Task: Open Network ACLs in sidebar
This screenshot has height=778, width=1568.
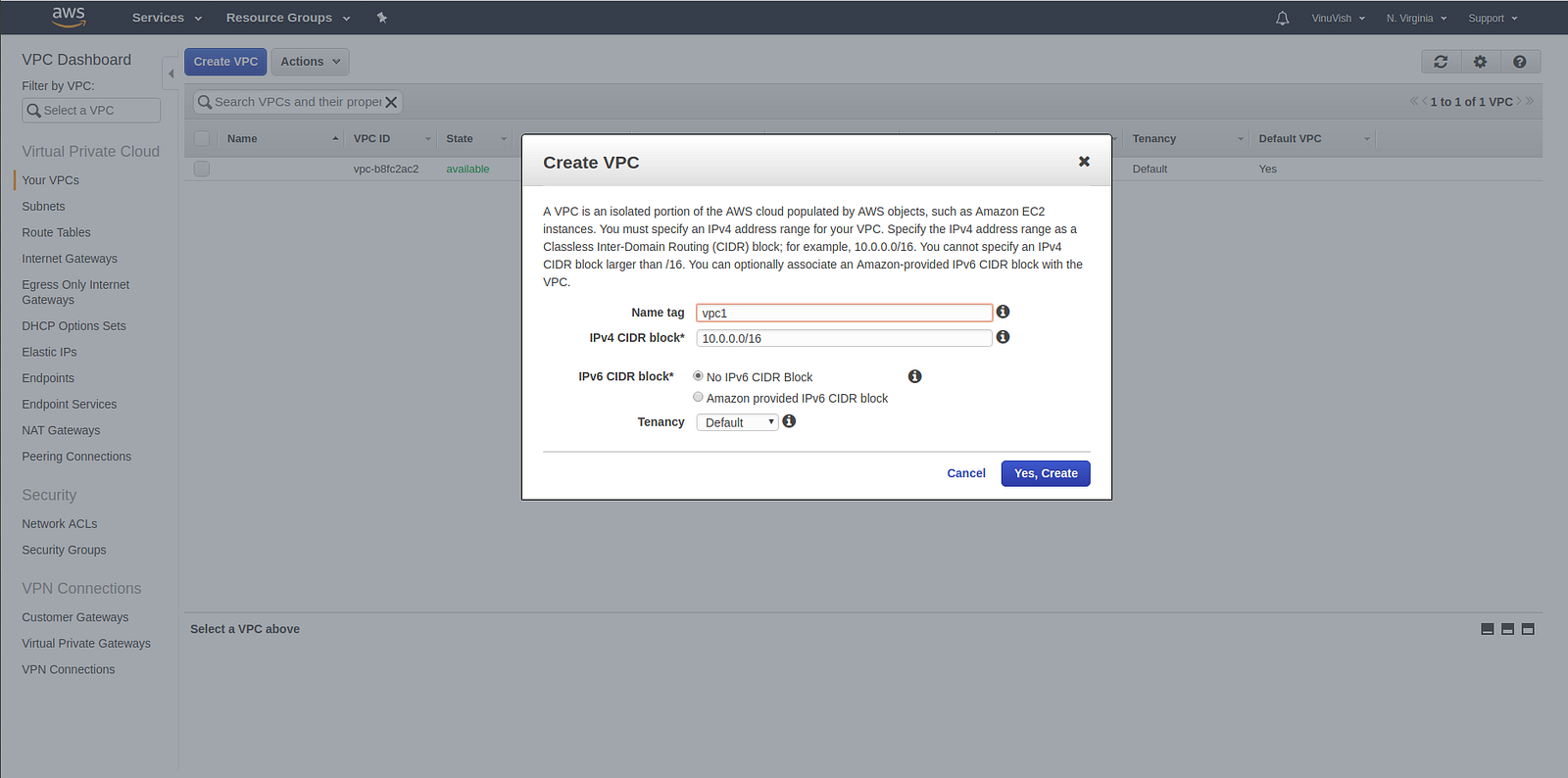Action: 60,524
